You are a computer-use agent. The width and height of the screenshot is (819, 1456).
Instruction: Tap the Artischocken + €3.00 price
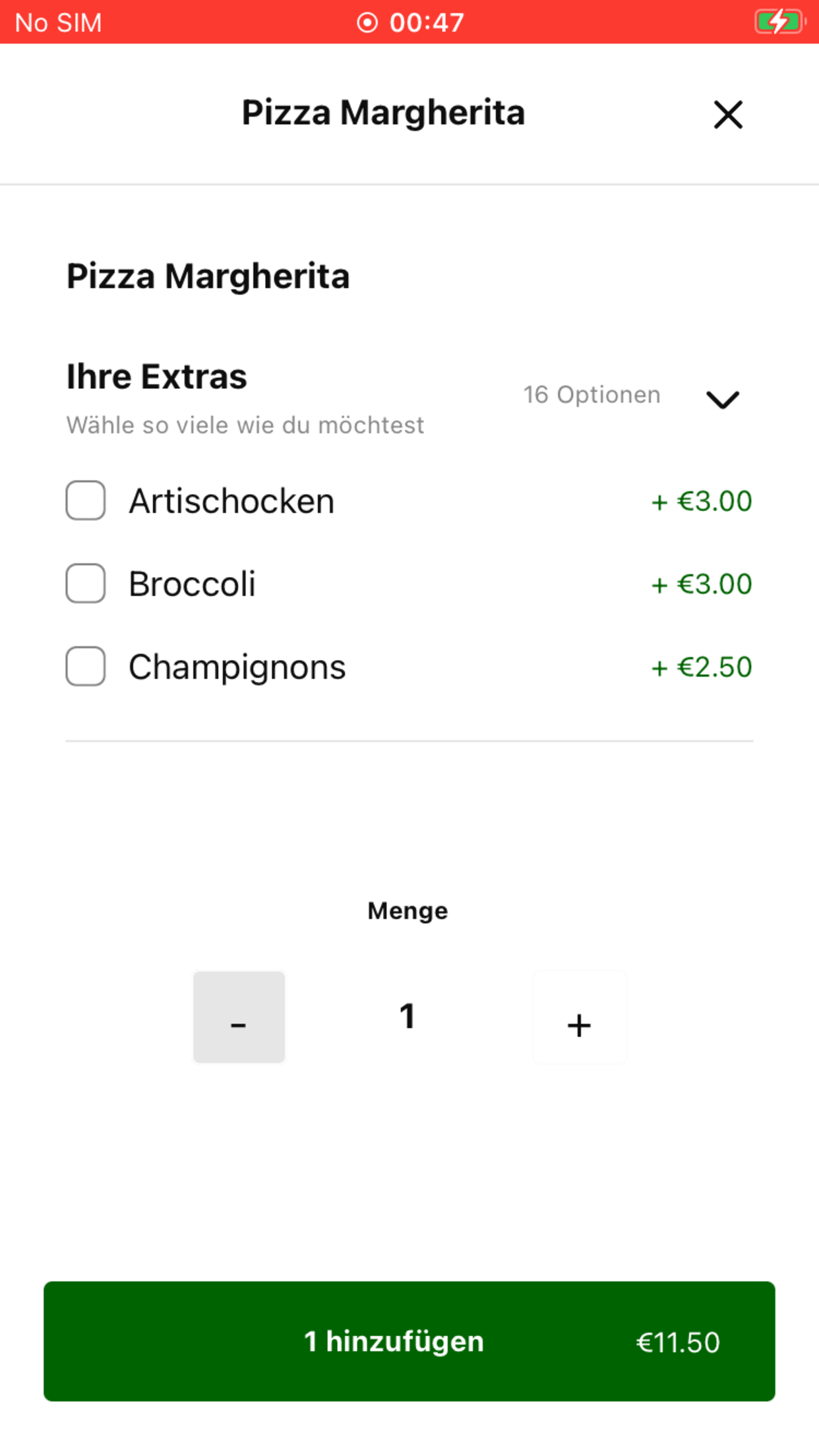pos(702,501)
